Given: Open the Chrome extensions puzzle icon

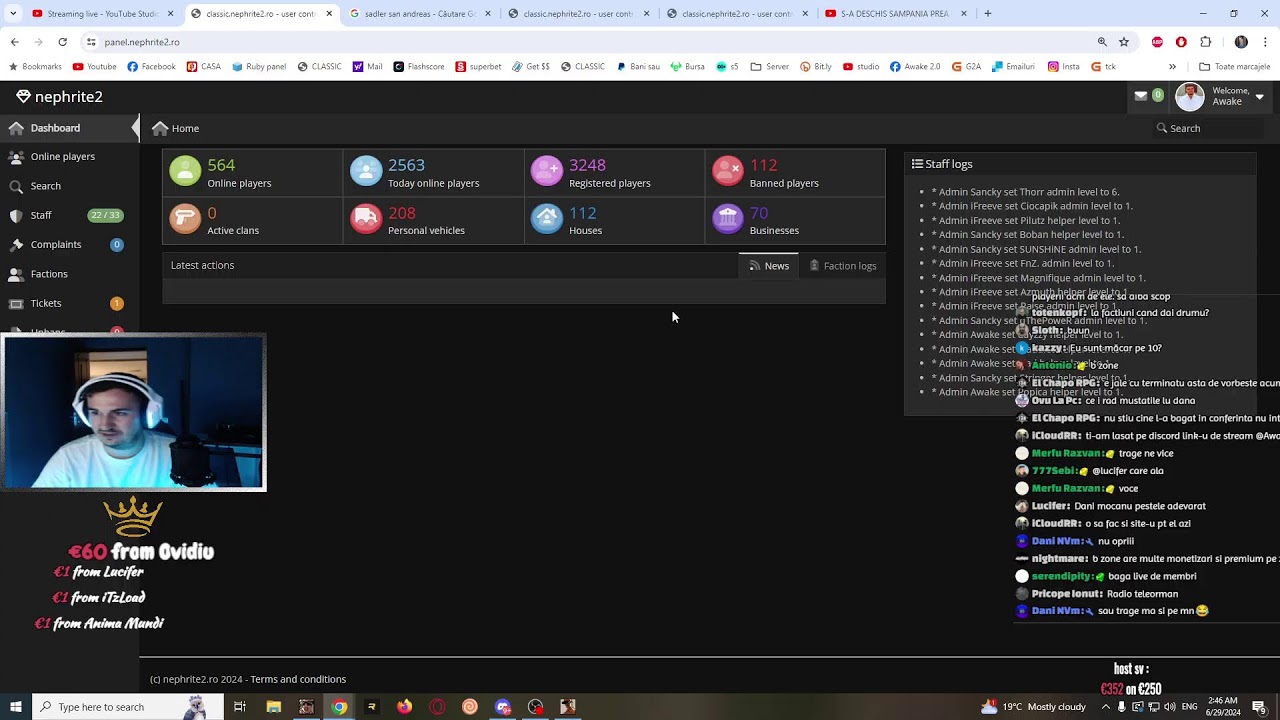Looking at the screenshot, I should point(1206,42).
